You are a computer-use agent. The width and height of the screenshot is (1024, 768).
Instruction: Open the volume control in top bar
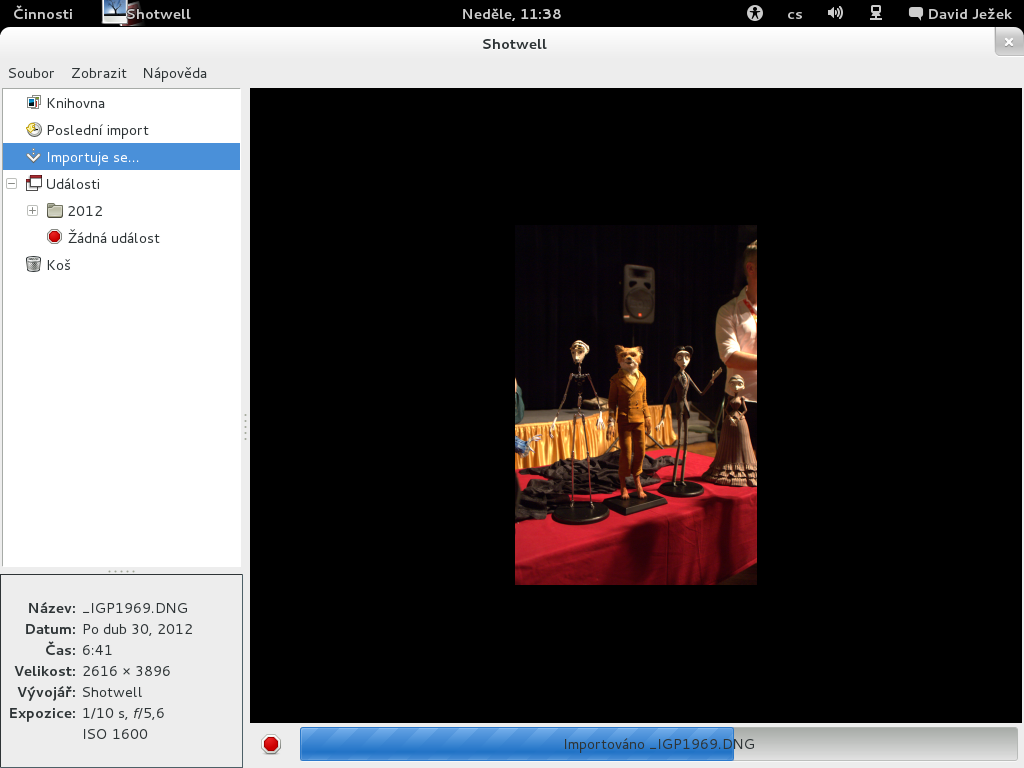(x=835, y=13)
